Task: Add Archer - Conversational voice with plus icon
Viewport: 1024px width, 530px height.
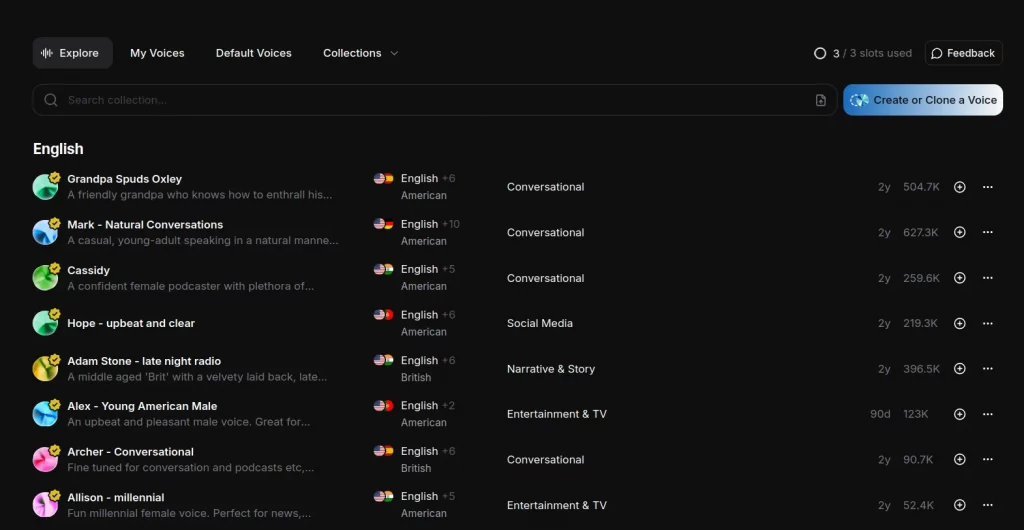Action: pos(960,460)
